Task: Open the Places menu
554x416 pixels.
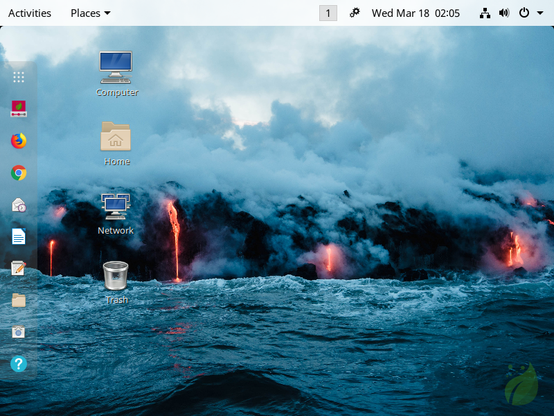Action: 90,13
